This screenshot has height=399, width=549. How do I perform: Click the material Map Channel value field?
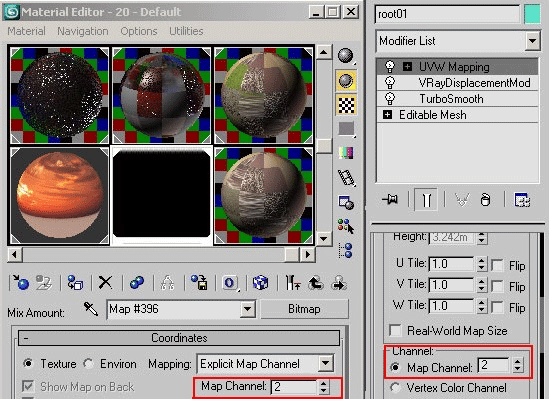294,387
